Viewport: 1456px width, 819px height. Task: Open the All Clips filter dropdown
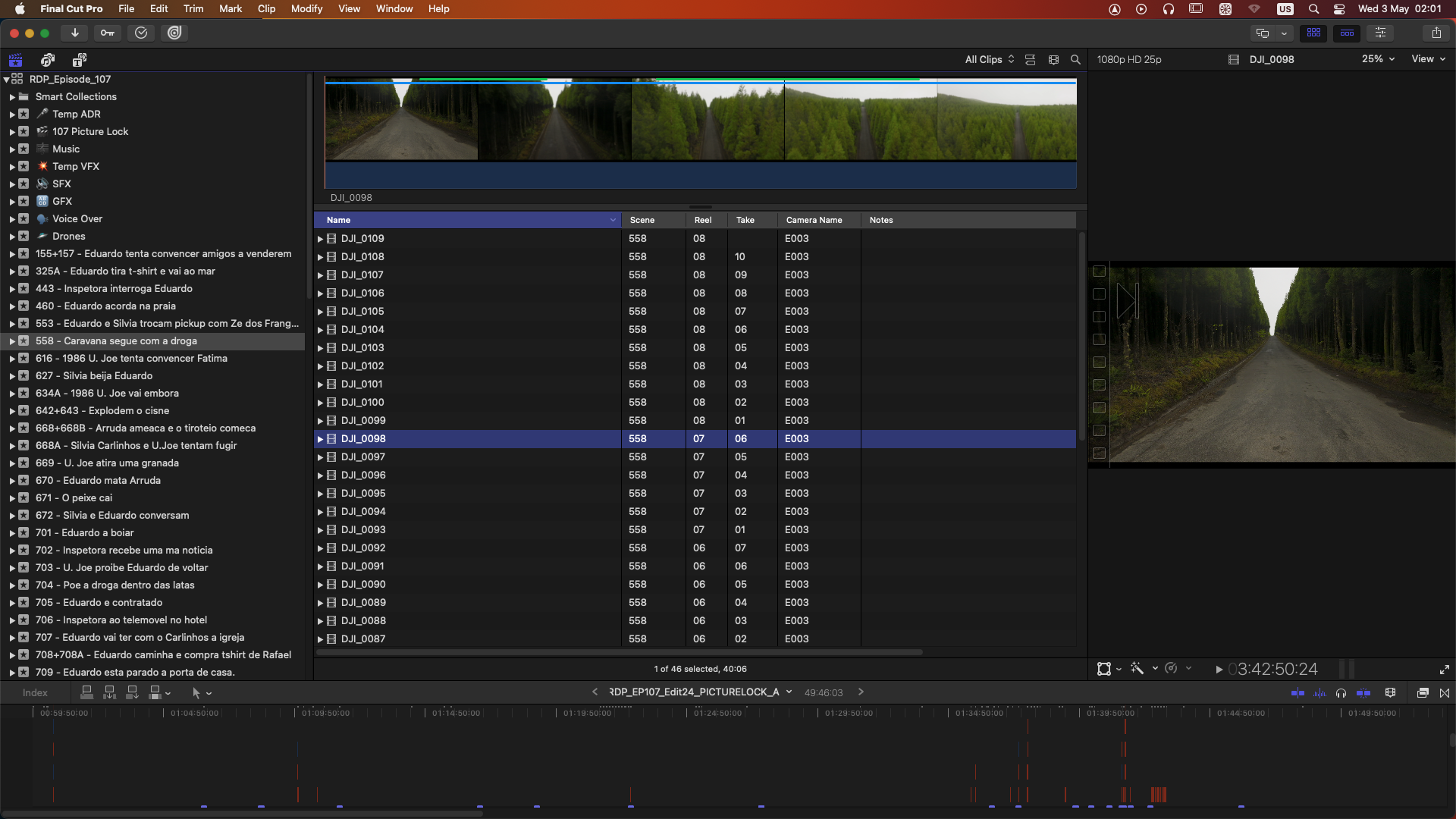(989, 59)
